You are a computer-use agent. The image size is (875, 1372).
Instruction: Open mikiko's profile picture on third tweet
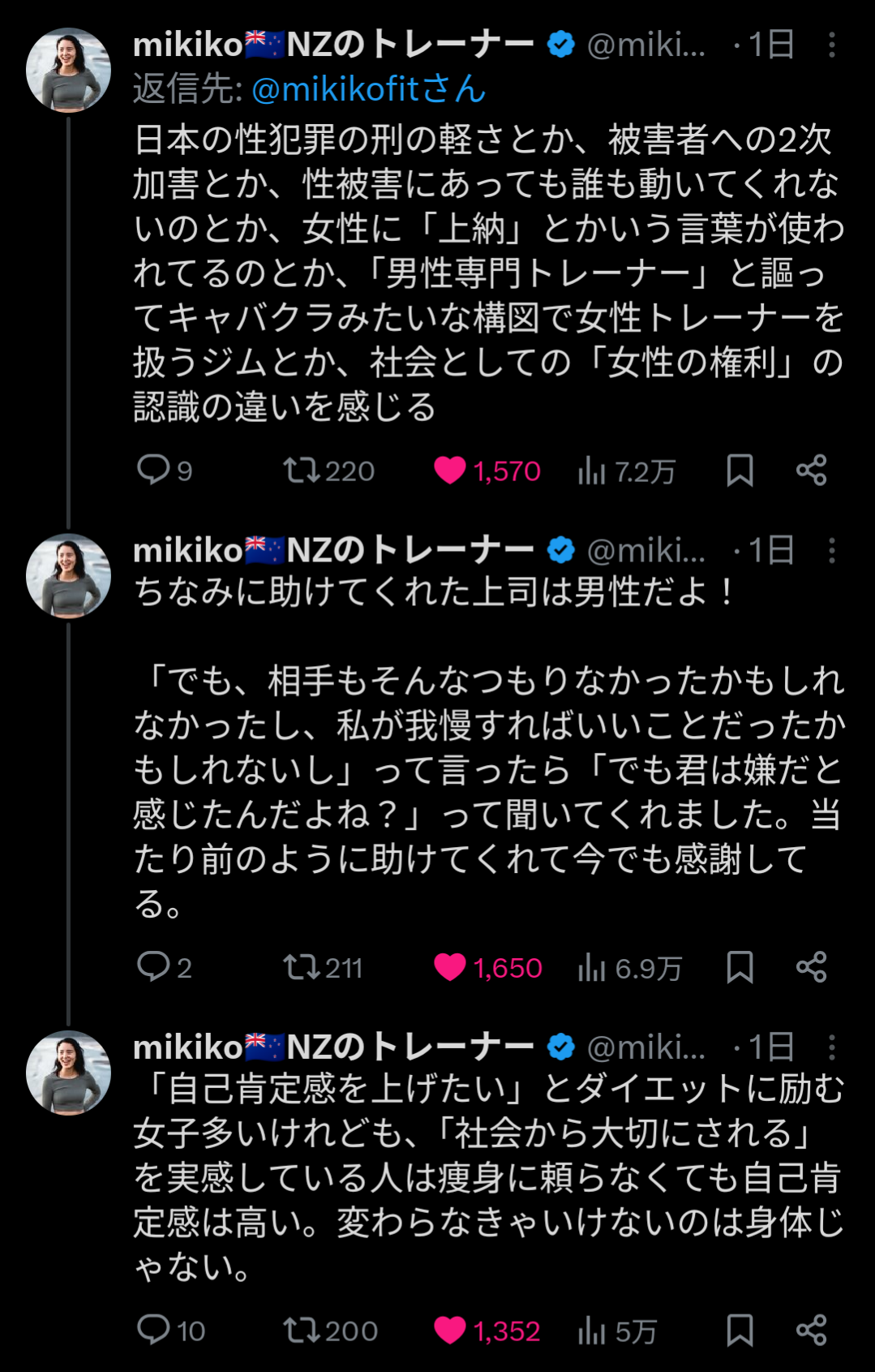click(x=69, y=1073)
